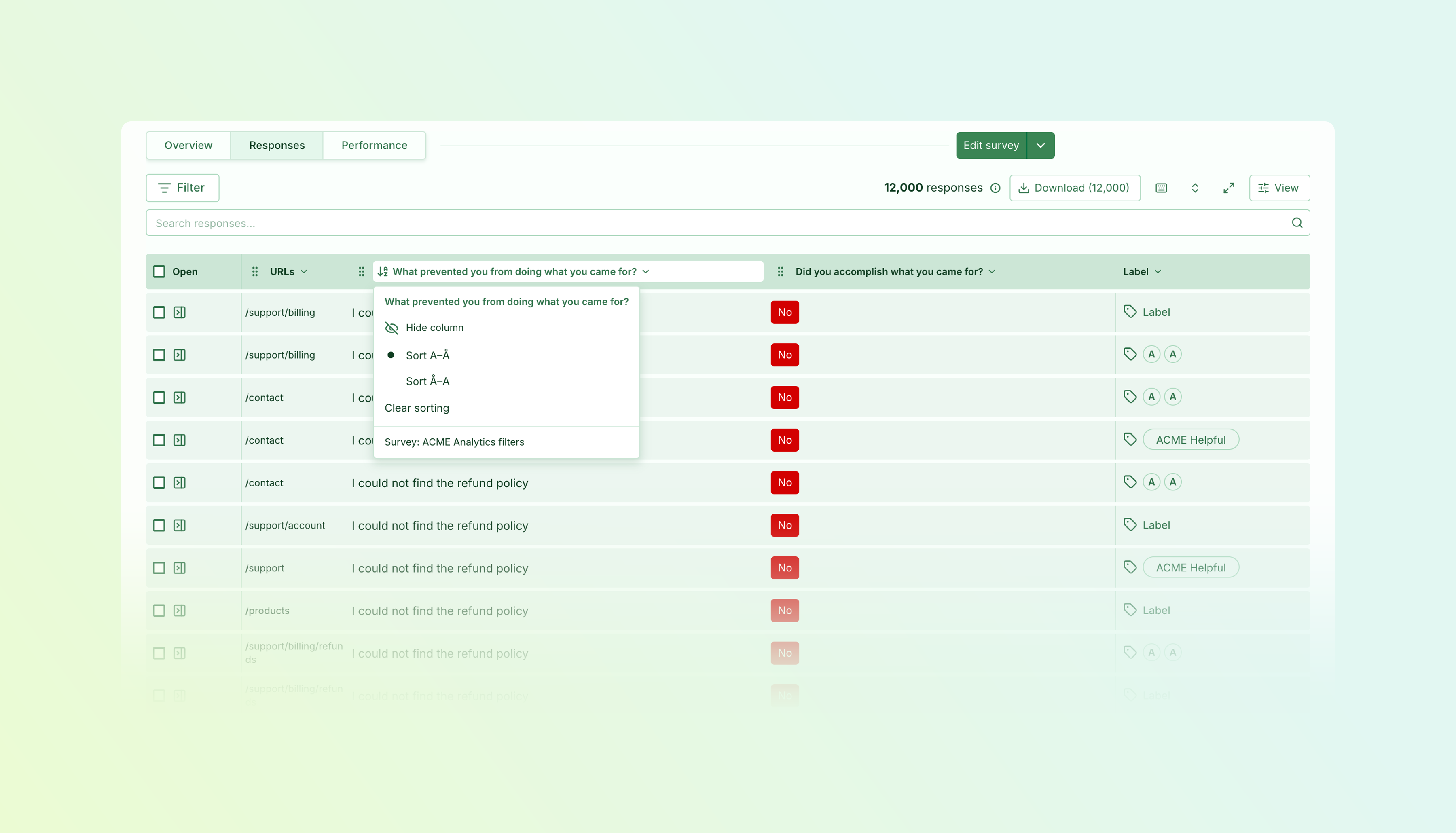The width and height of the screenshot is (1456, 833).
Task: Switch to the Performance tab
Action: click(374, 145)
